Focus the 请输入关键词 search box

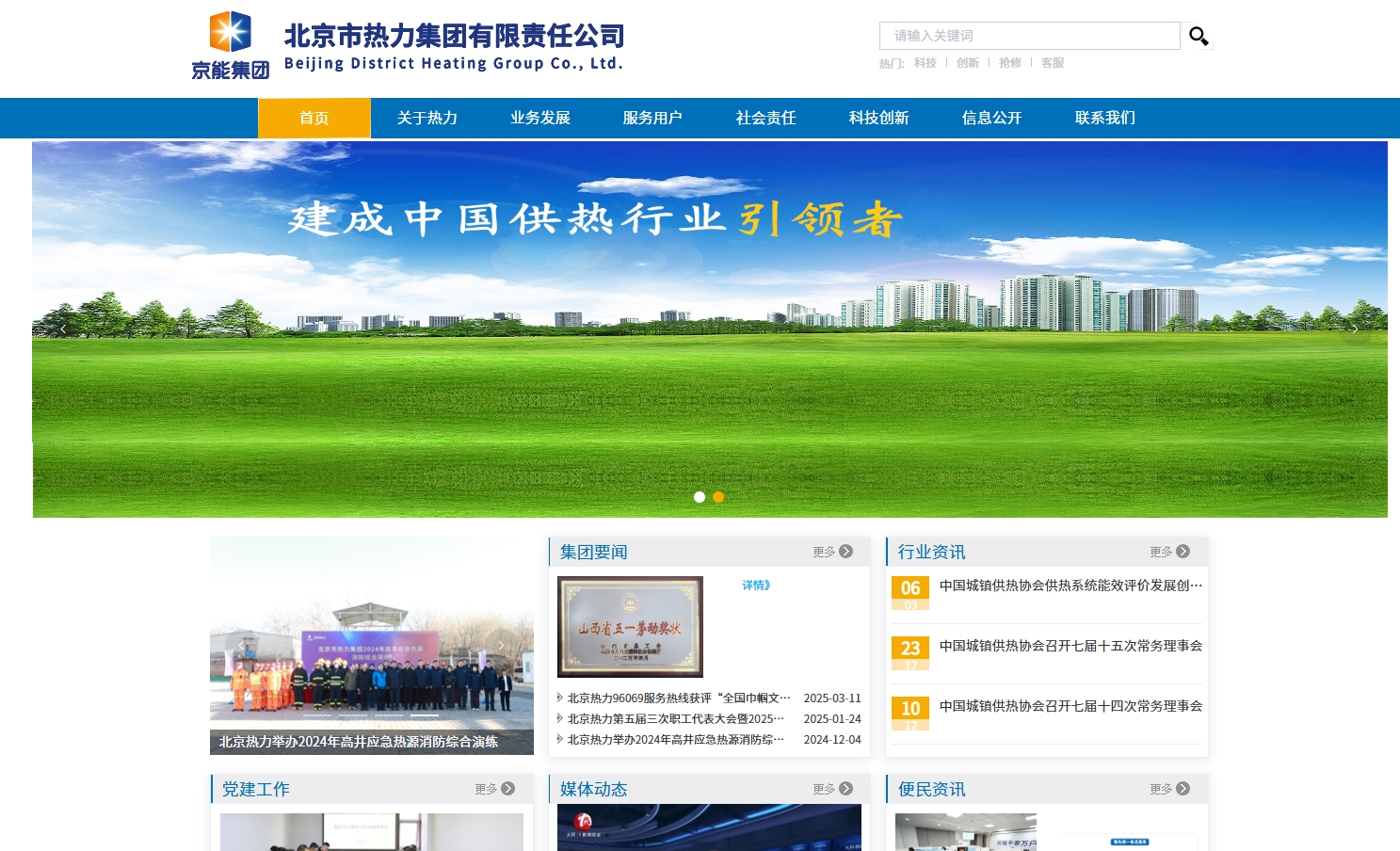click(1029, 36)
